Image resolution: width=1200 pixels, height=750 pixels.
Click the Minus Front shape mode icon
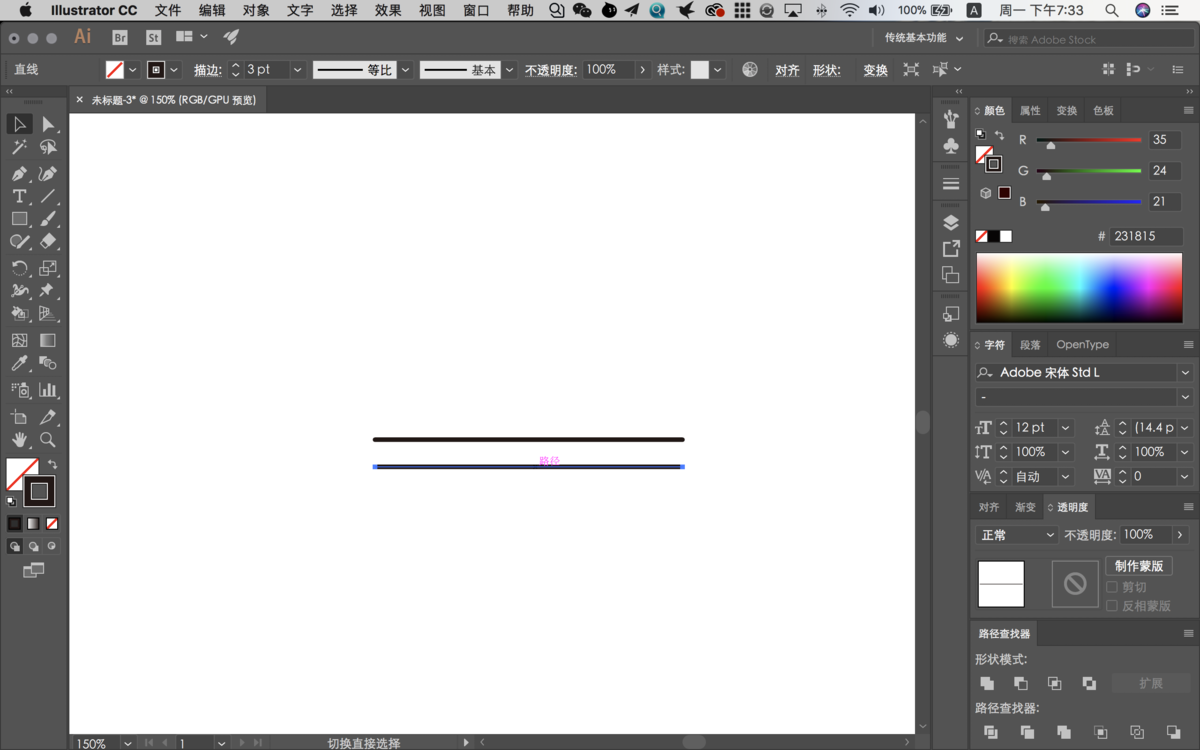[x=1021, y=683]
